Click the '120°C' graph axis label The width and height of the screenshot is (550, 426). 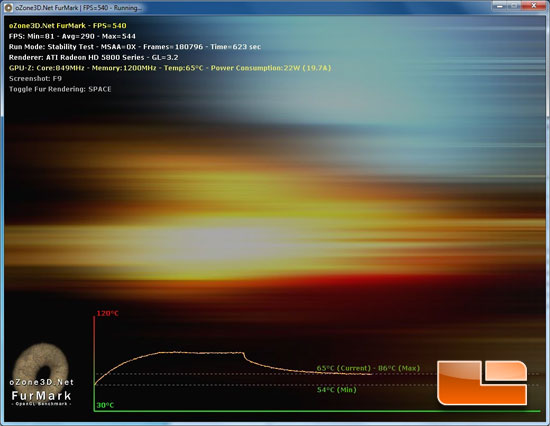108,313
